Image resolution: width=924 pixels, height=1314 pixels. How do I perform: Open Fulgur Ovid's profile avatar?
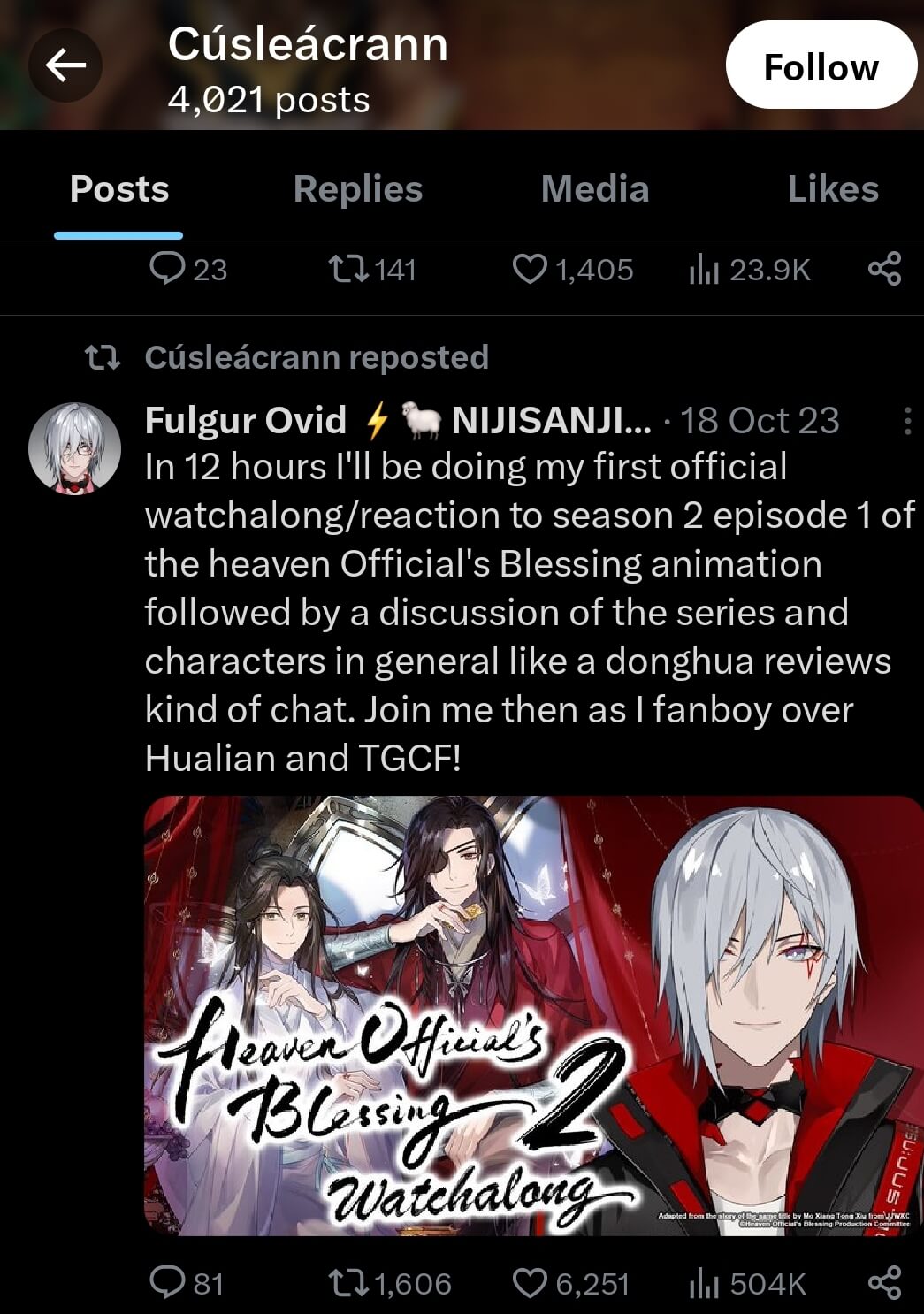[x=74, y=447]
